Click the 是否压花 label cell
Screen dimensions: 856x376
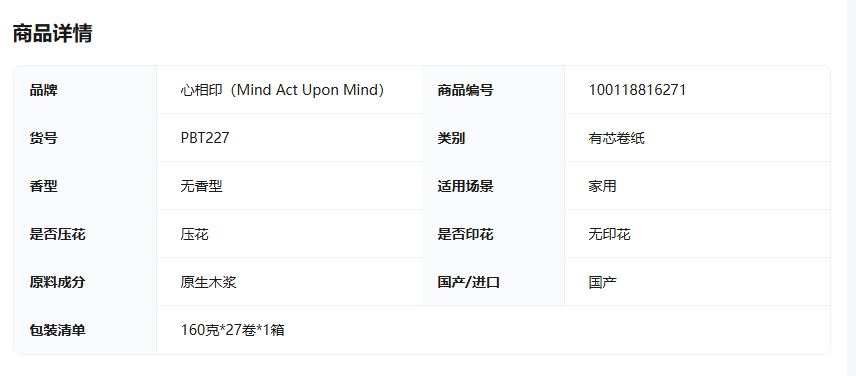point(85,234)
